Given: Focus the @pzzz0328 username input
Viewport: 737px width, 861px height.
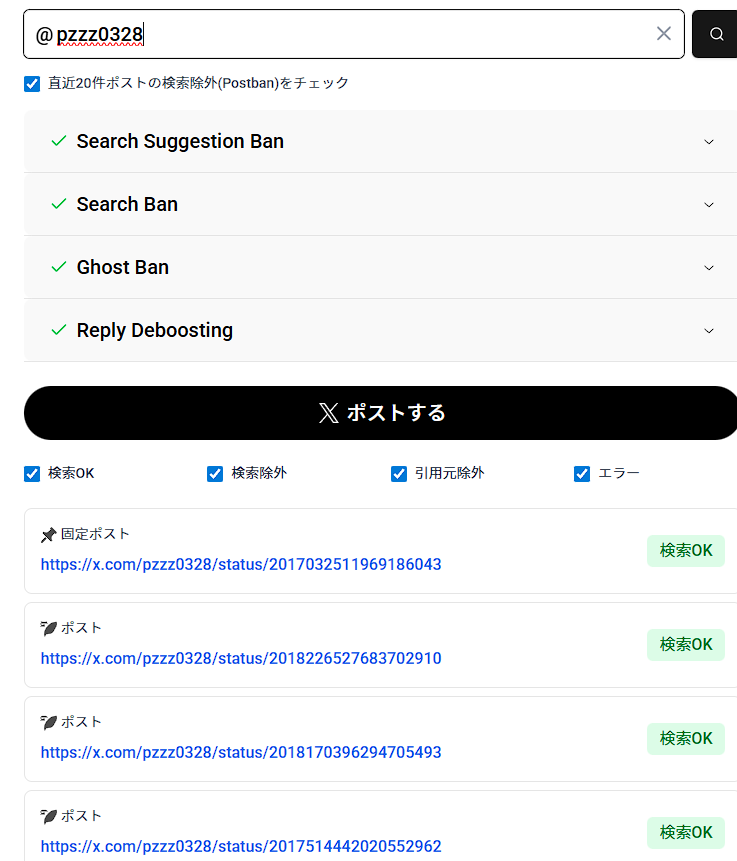Looking at the screenshot, I should [x=354, y=34].
